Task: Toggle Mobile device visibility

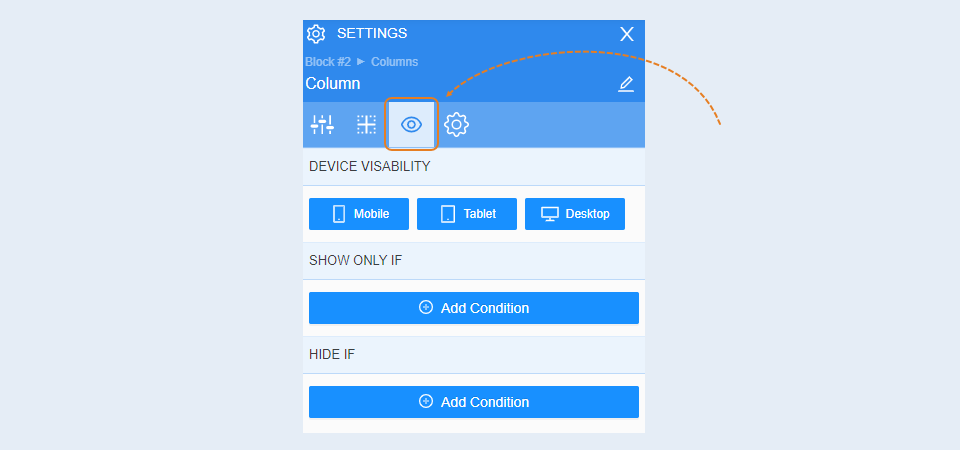Action: [359, 214]
